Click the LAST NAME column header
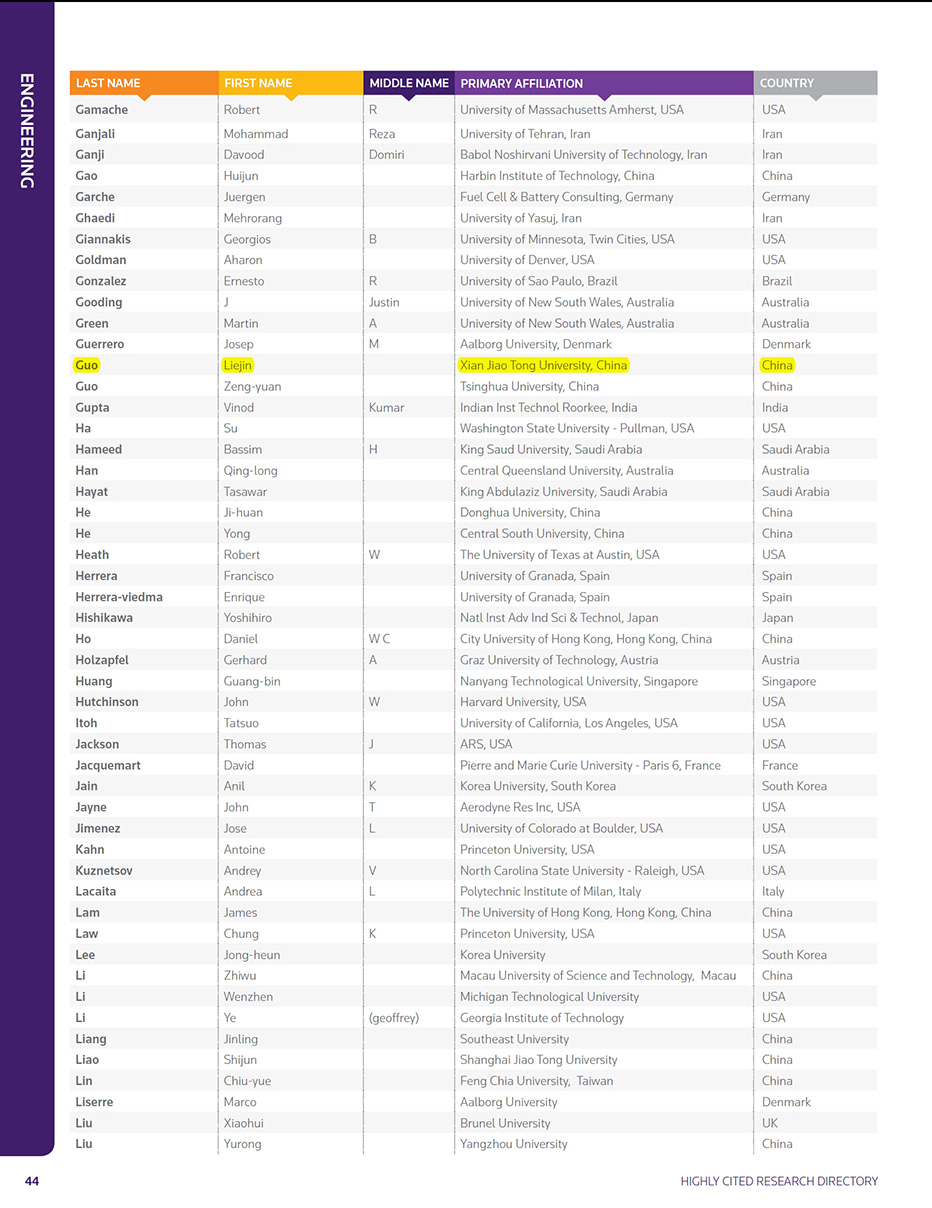Viewport: 932px width, 1208px height. point(144,83)
